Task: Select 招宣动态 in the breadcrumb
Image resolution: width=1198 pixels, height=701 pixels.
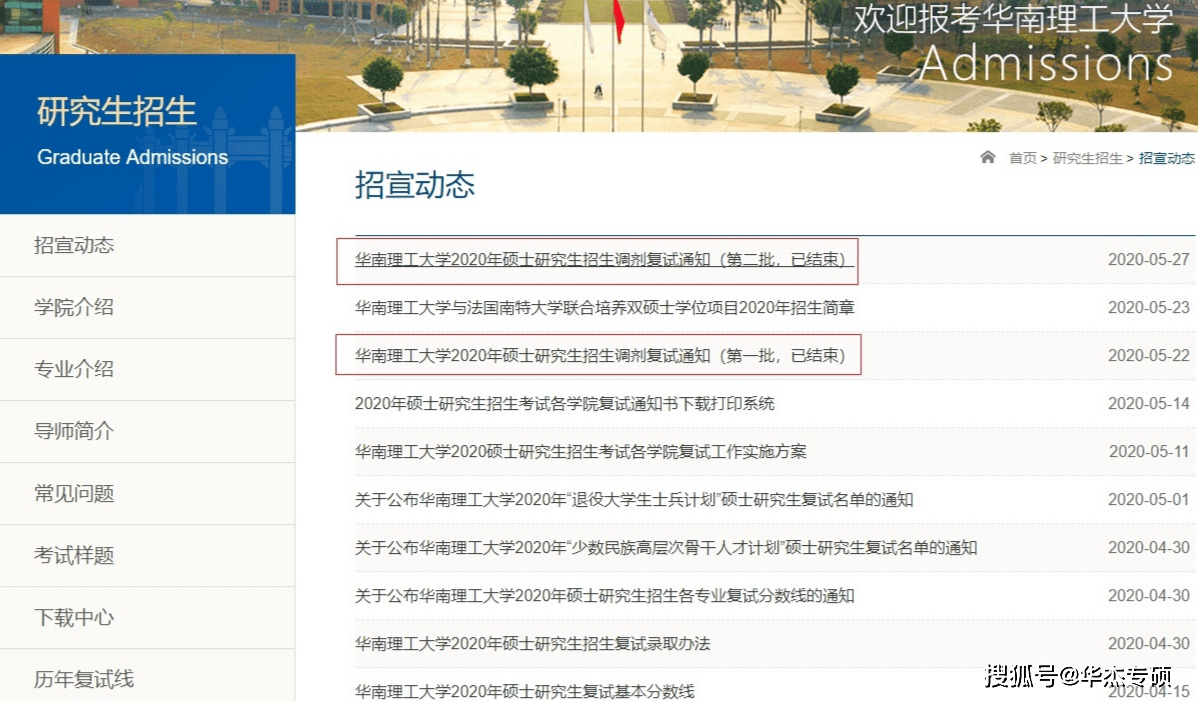Action: [x=1166, y=158]
